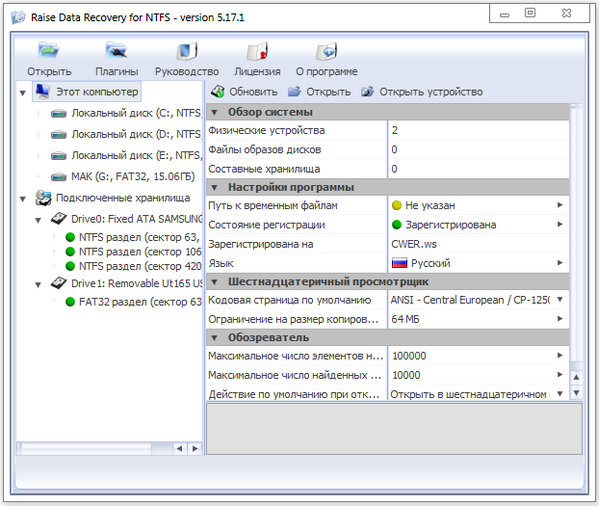Click the disk icon of Drive1 Removable
The width and height of the screenshot is (599, 506).
click(58, 283)
